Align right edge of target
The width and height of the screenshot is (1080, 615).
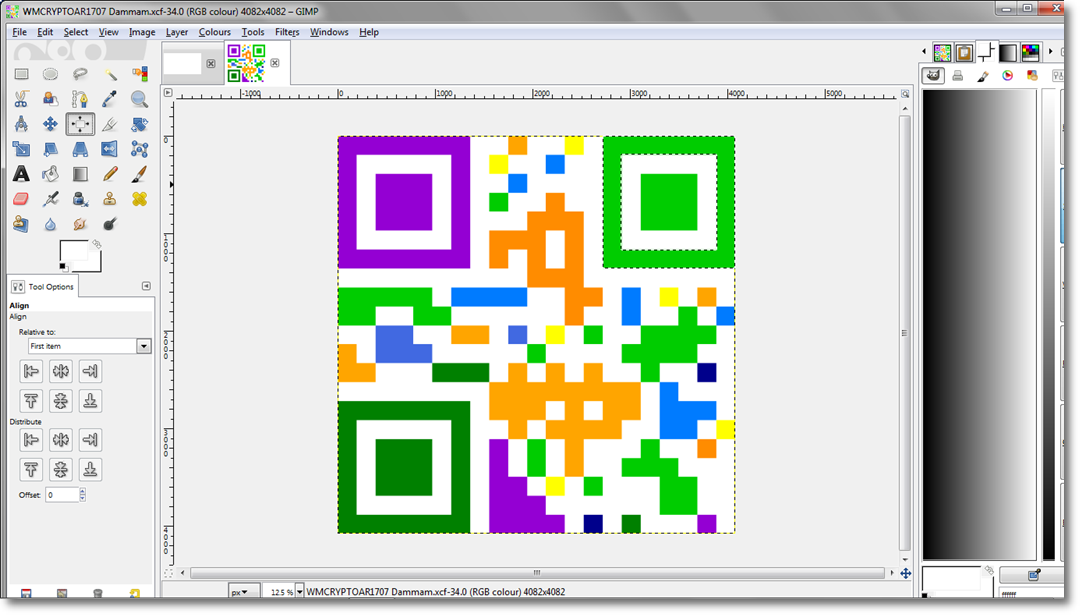click(x=90, y=371)
